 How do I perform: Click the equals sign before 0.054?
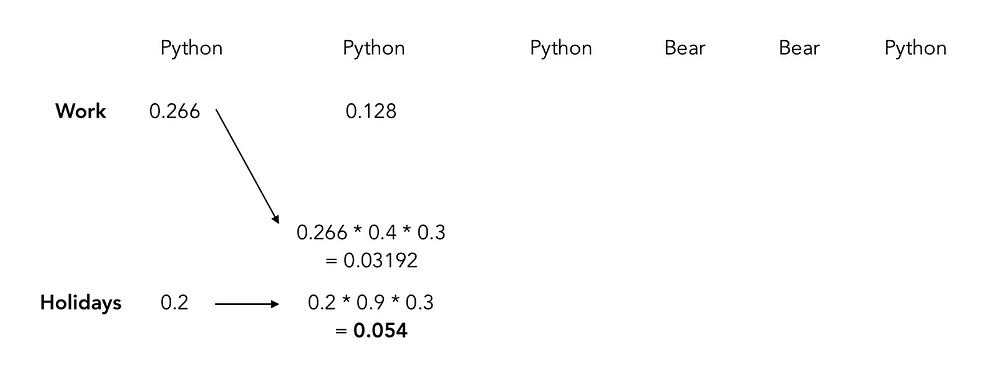click(341, 332)
